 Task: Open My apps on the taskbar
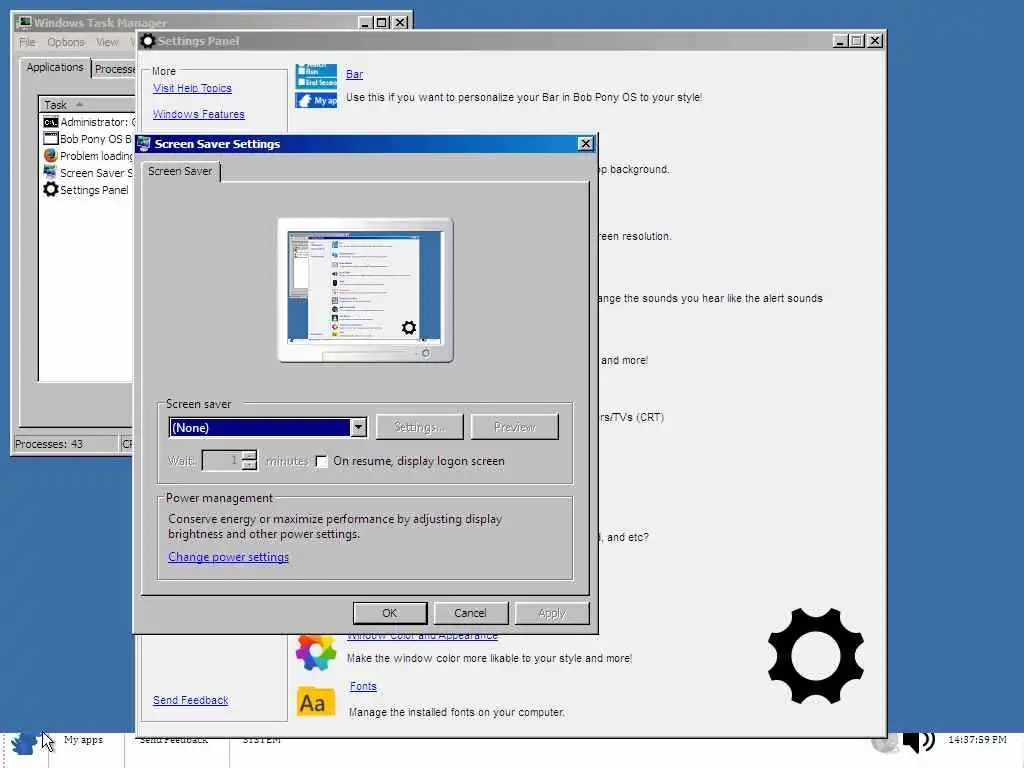[x=84, y=740]
